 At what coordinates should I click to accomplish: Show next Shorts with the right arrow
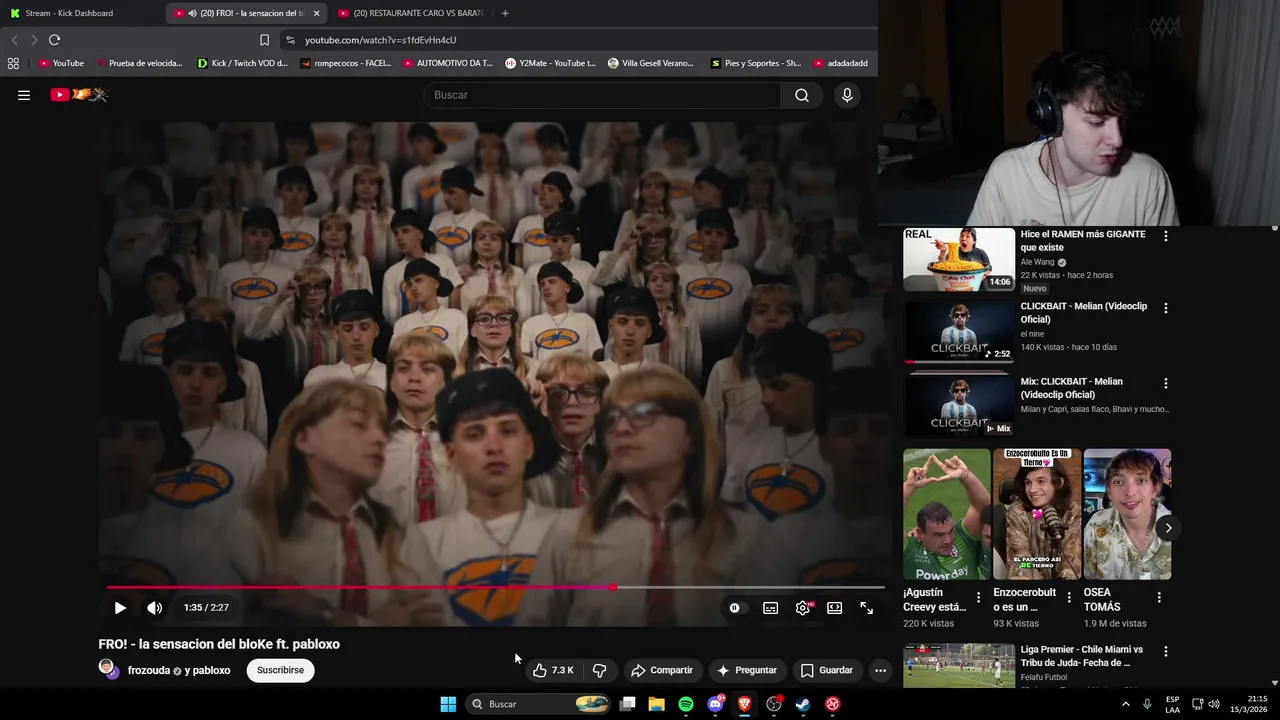(x=1168, y=528)
